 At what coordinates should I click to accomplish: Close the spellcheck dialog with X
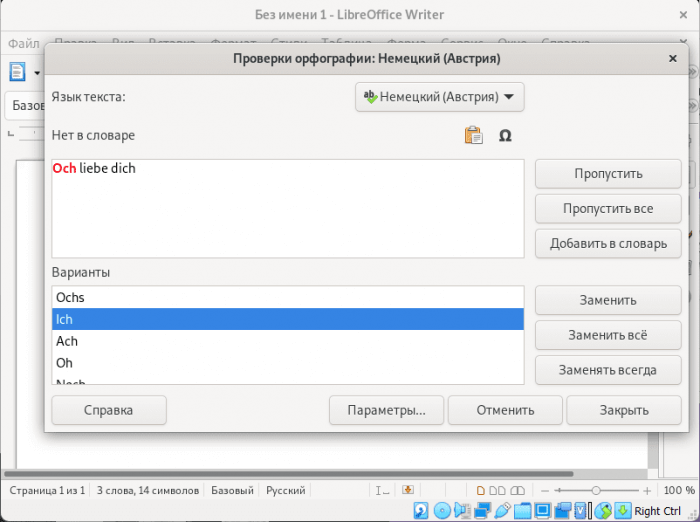tap(673, 58)
